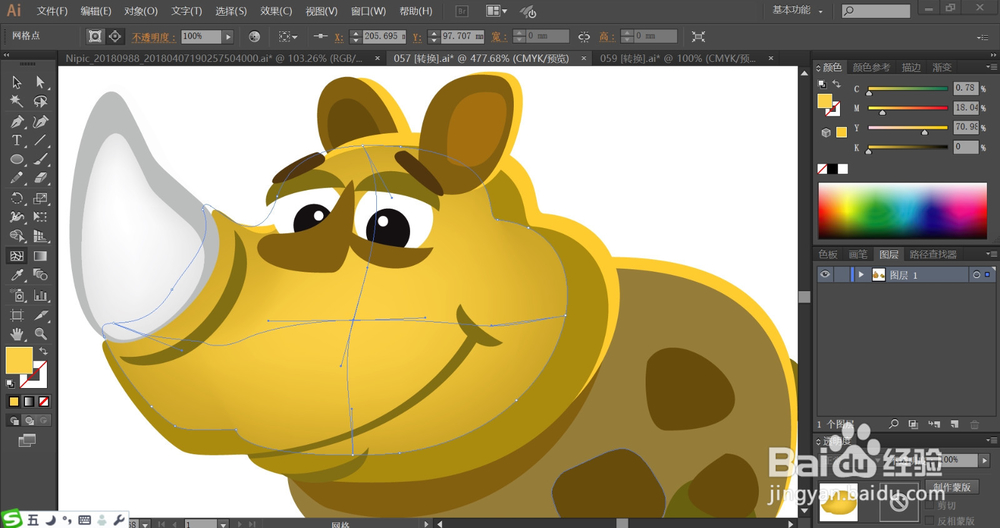Select the Line Segment tool
The width and height of the screenshot is (1000, 528).
(41, 140)
